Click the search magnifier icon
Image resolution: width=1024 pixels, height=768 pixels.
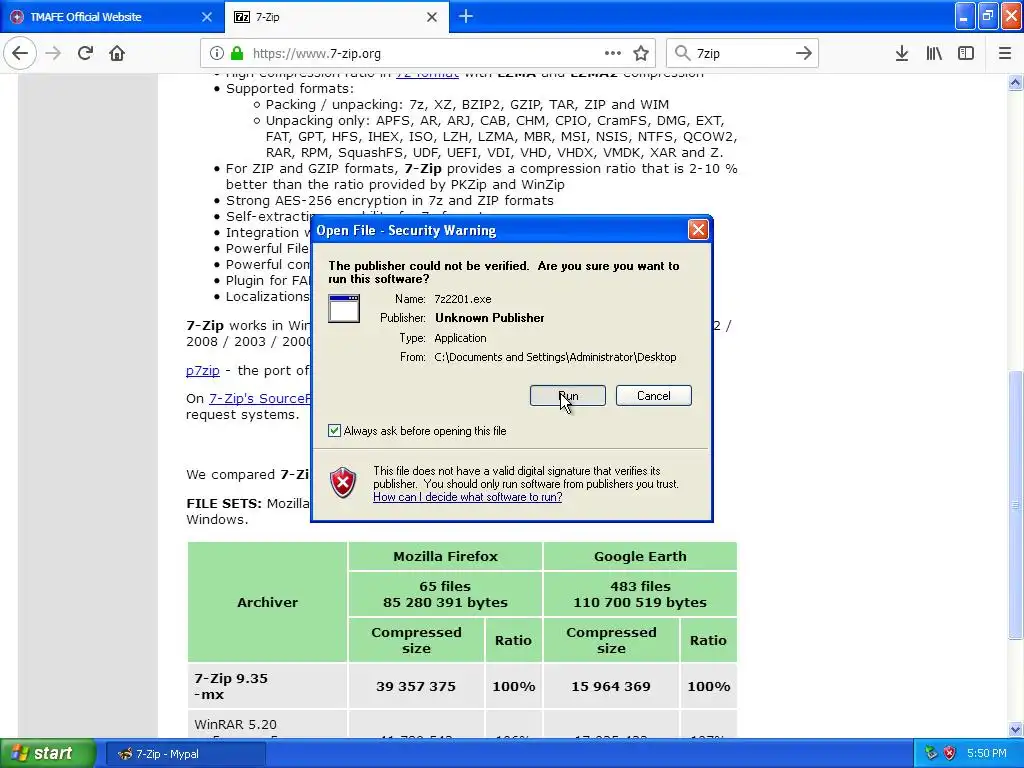point(682,53)
